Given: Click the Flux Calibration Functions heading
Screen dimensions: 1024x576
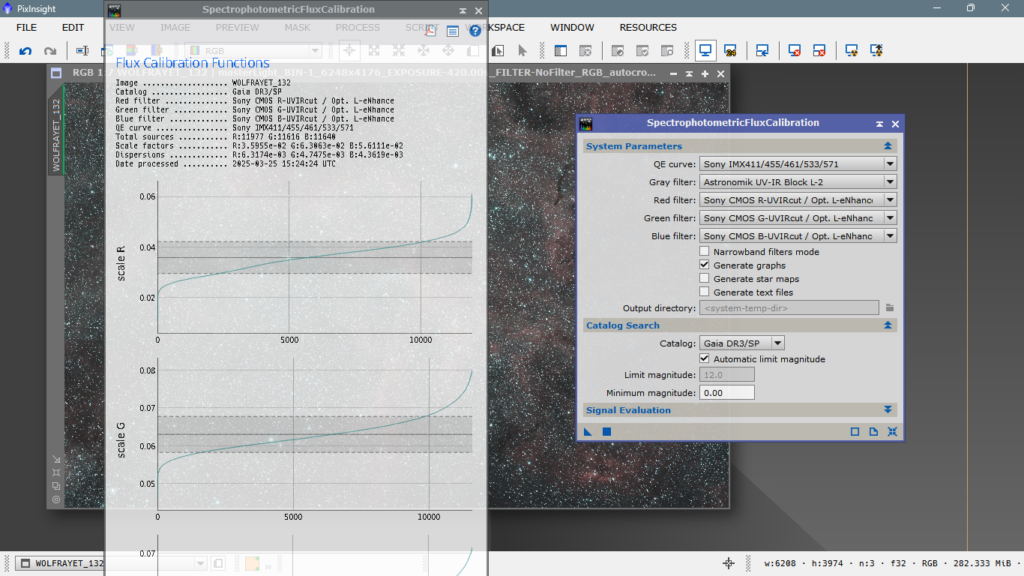Looking at the screenshot, I should point(192,63).
